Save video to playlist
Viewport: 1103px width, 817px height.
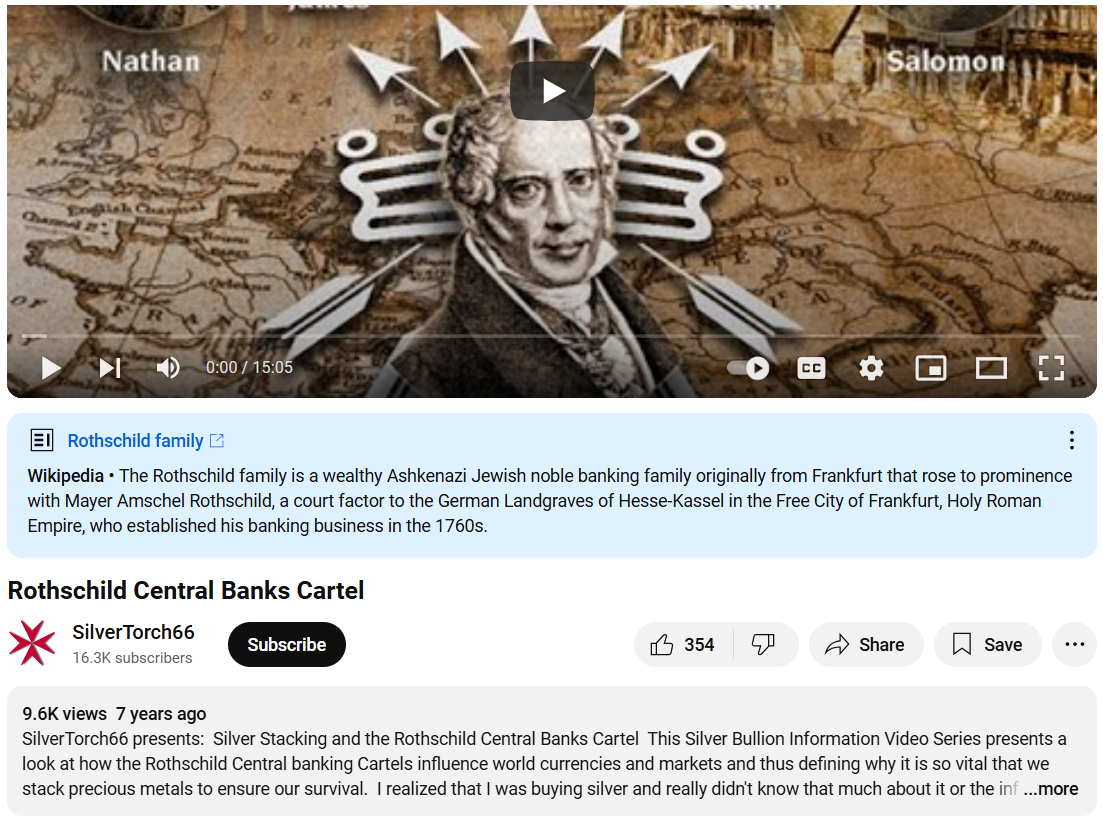(x=987, y=645)
